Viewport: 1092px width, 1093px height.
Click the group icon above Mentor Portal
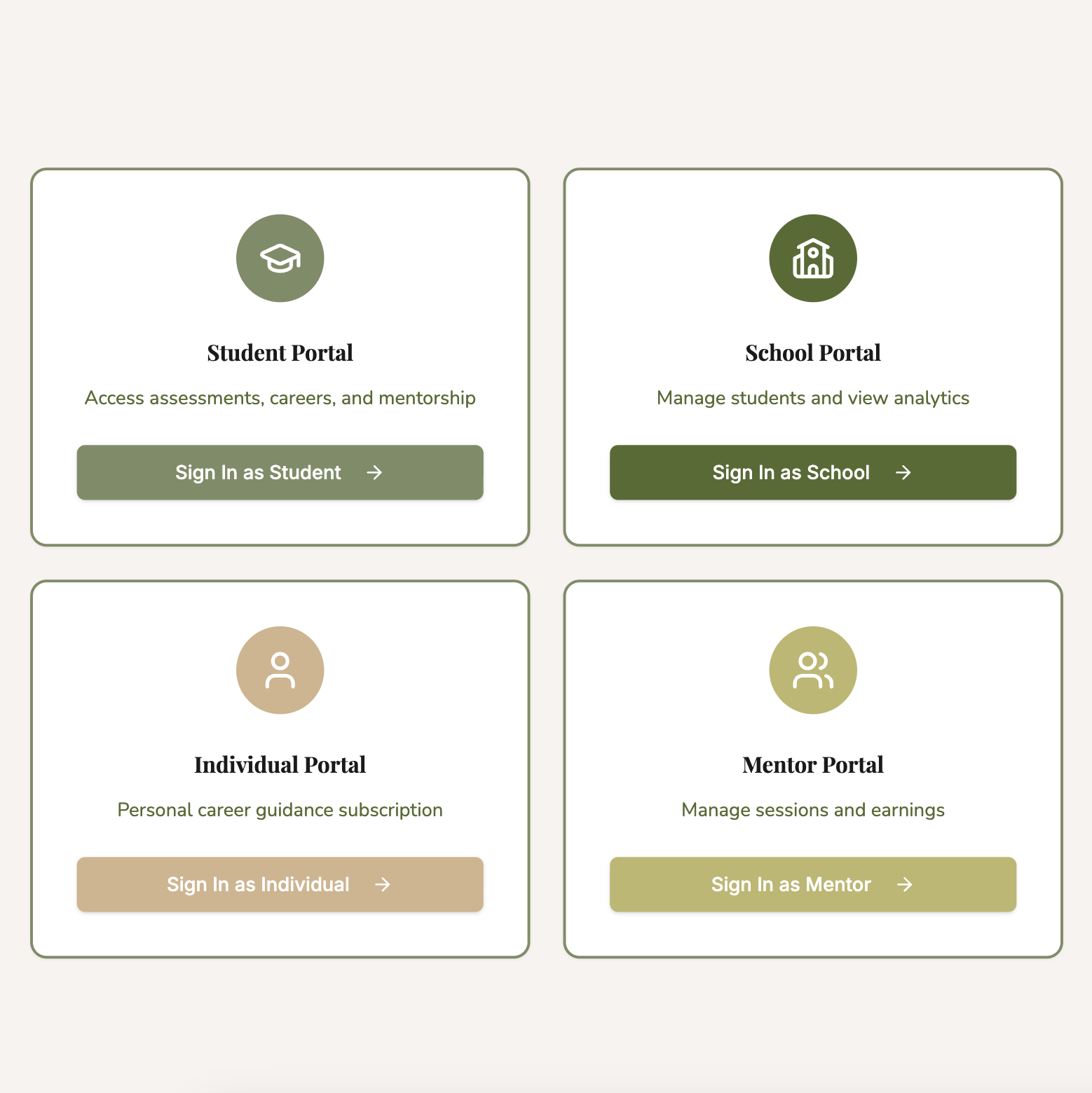[812, 670]
